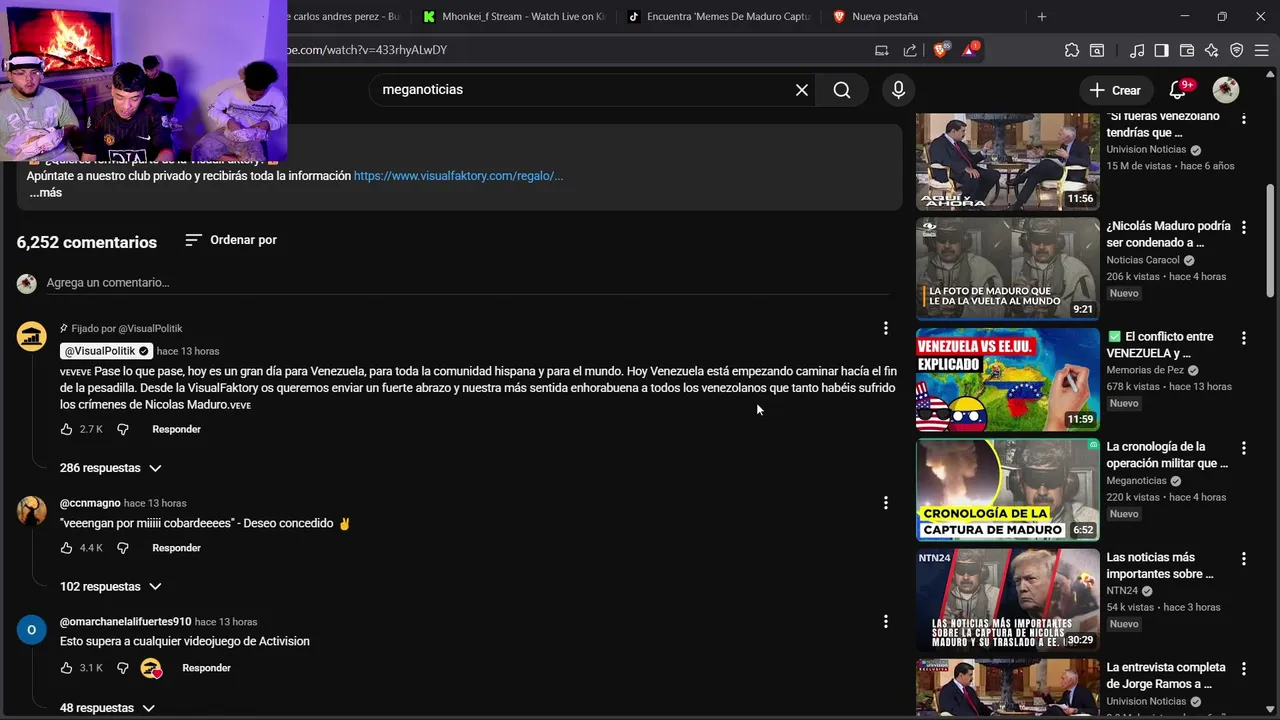Screen dimensions: 1280x720
Task: Expand 102 respuestas thread
Action: click(110, 587)
